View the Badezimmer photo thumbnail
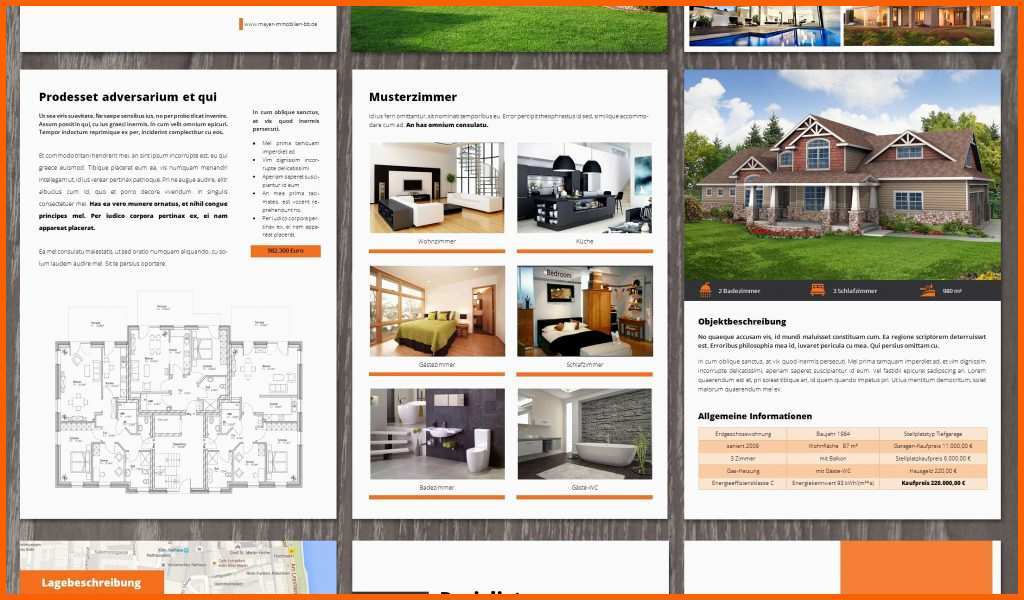Screen dimensions: 1024x600 pos(436,434)
